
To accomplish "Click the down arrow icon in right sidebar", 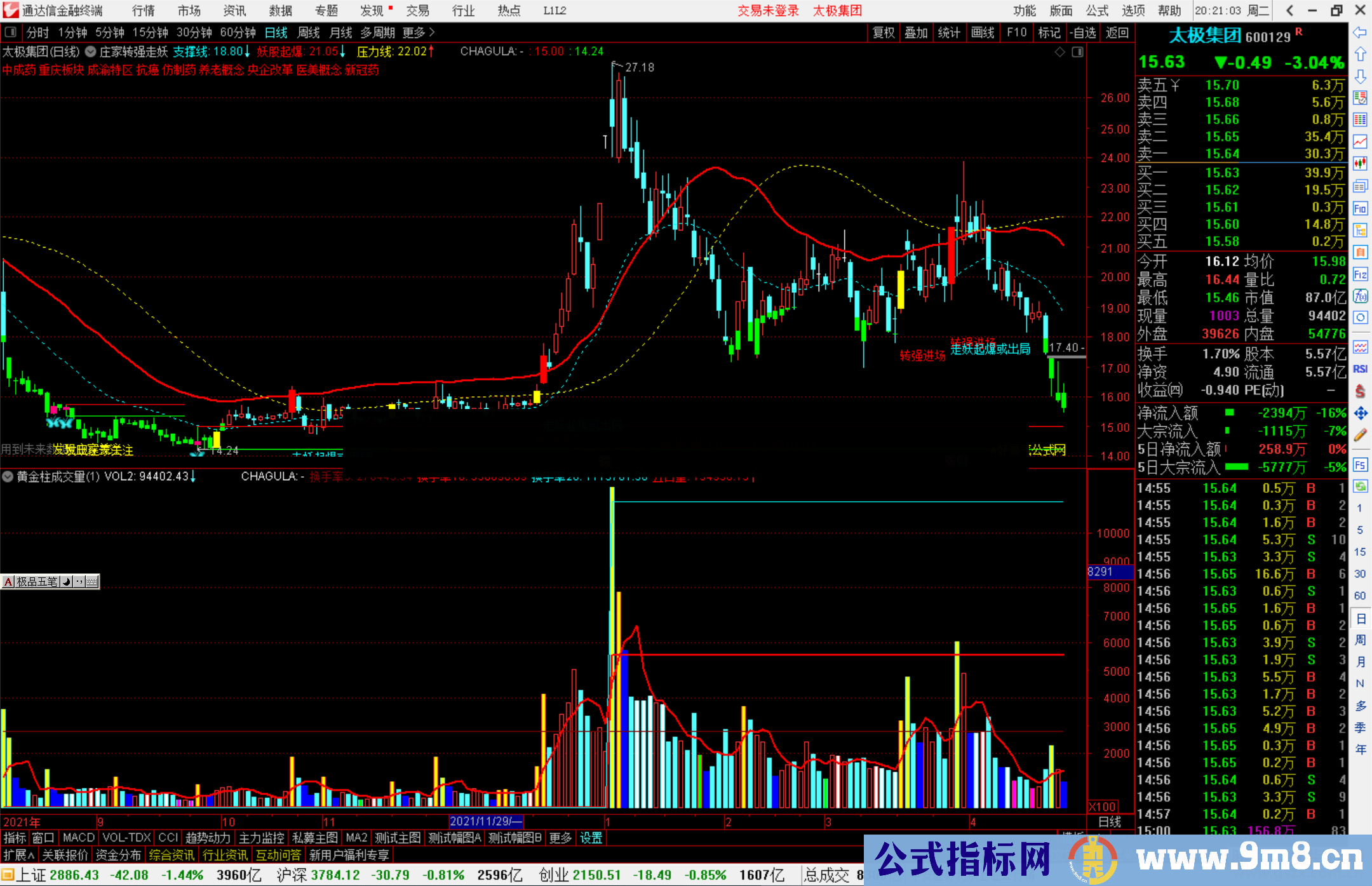I will point(1360,76).
